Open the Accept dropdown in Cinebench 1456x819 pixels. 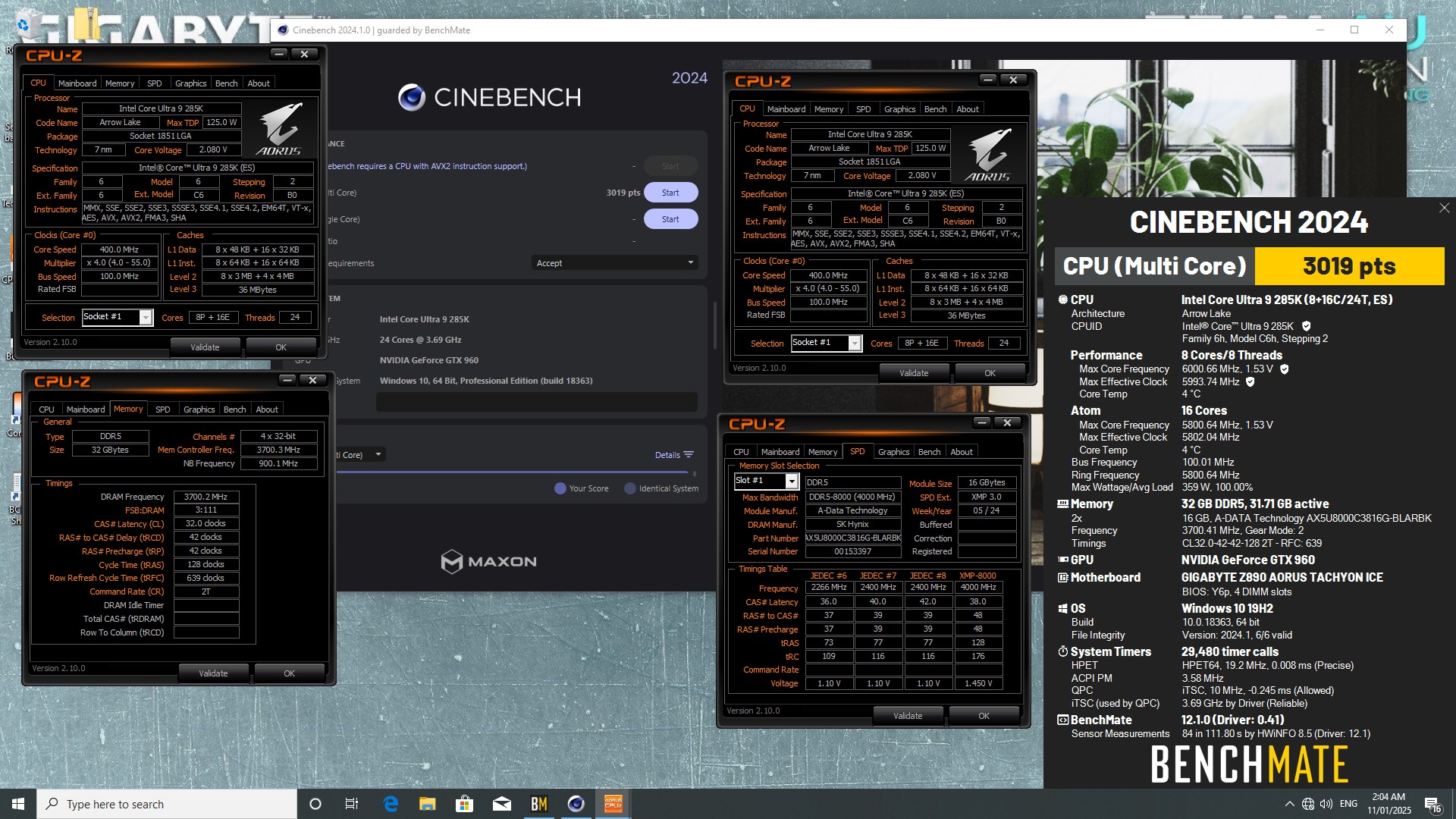614,263
